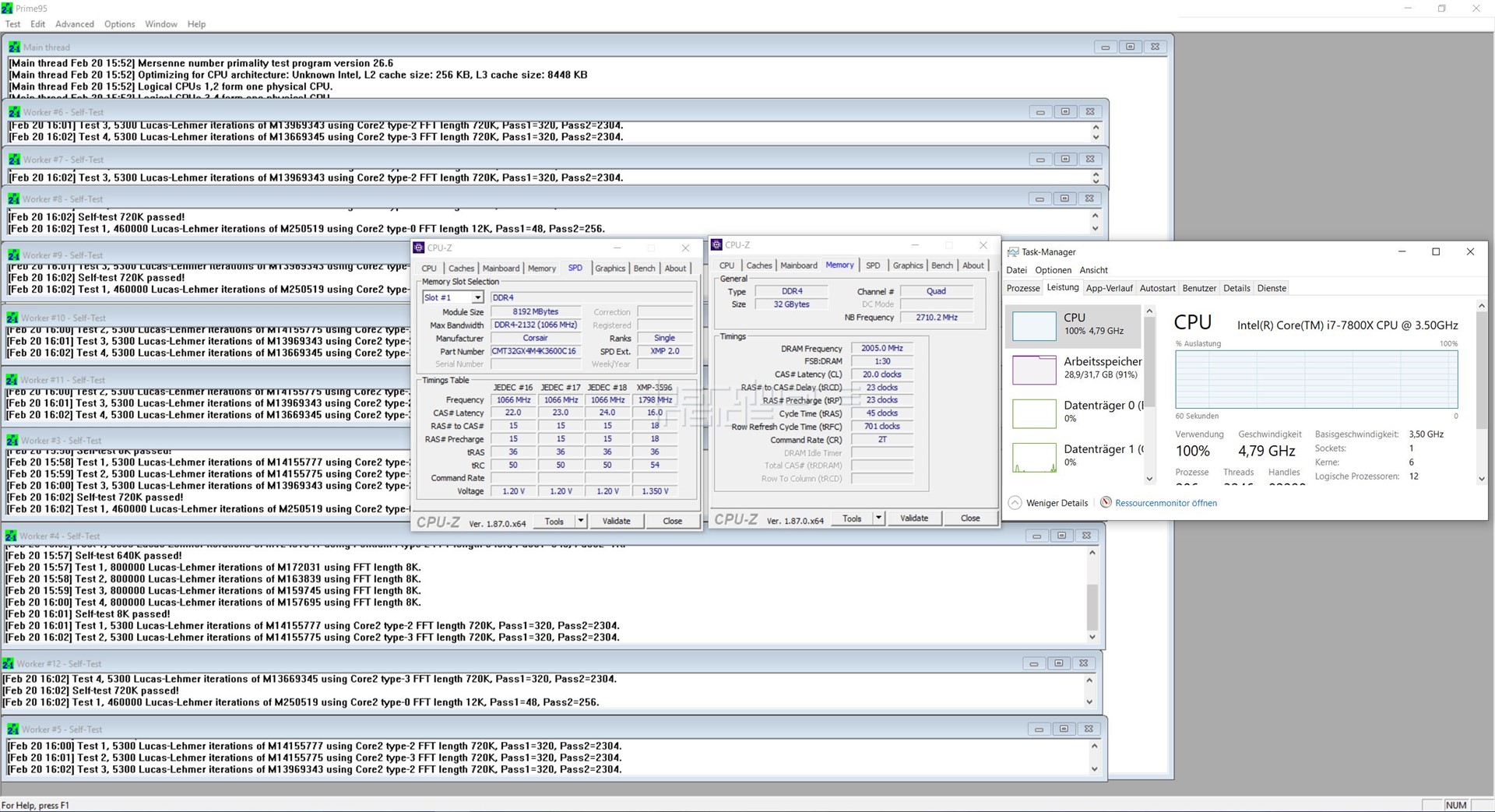Click the Task-Manager title bar icon
The image size is (1495, 812).
[1013, 251]
